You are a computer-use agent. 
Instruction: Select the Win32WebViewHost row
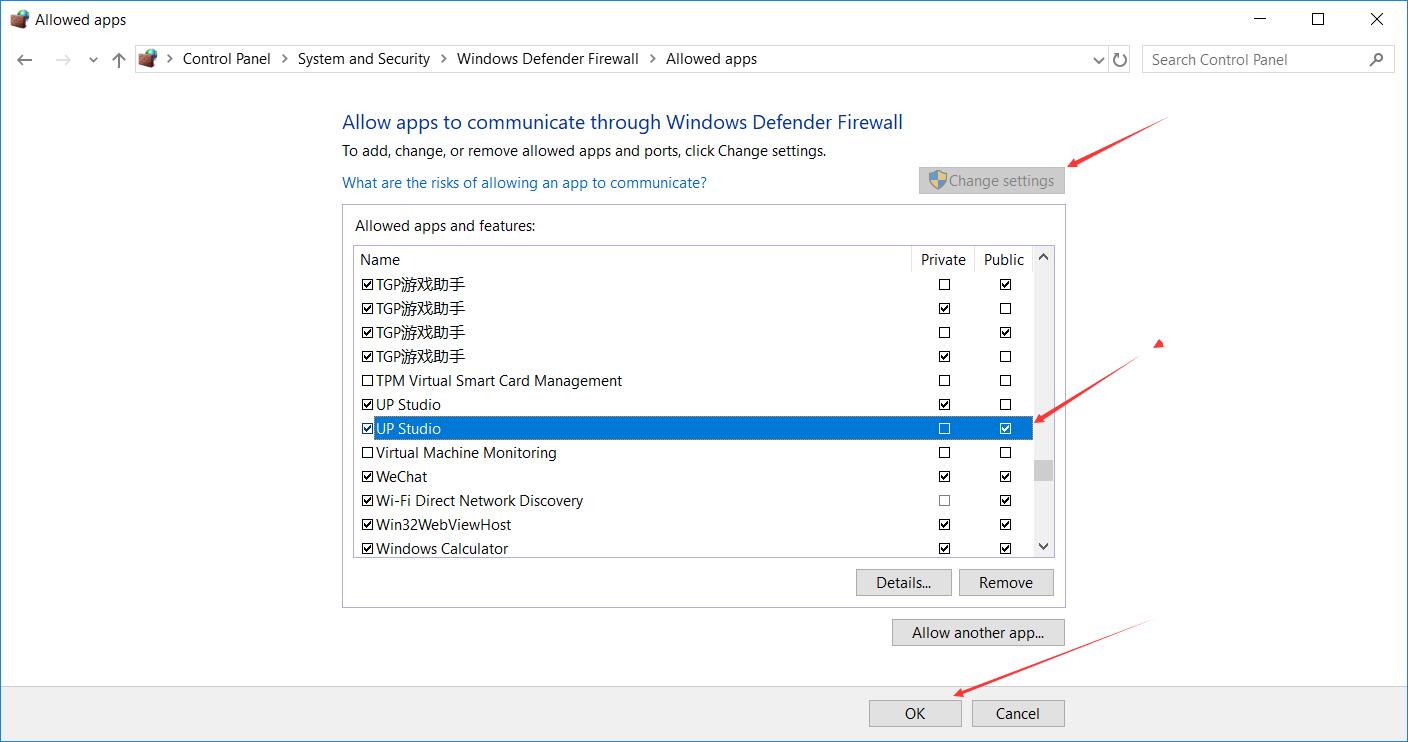(x=693, y=525)
